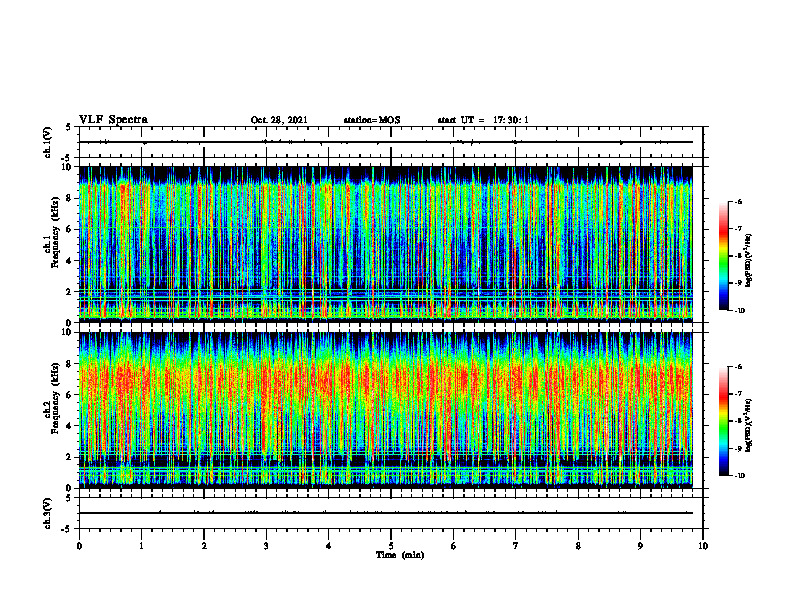Click the ch.2 color bar log(PSD) units label

pyautogui.click(x=750, y=426)
